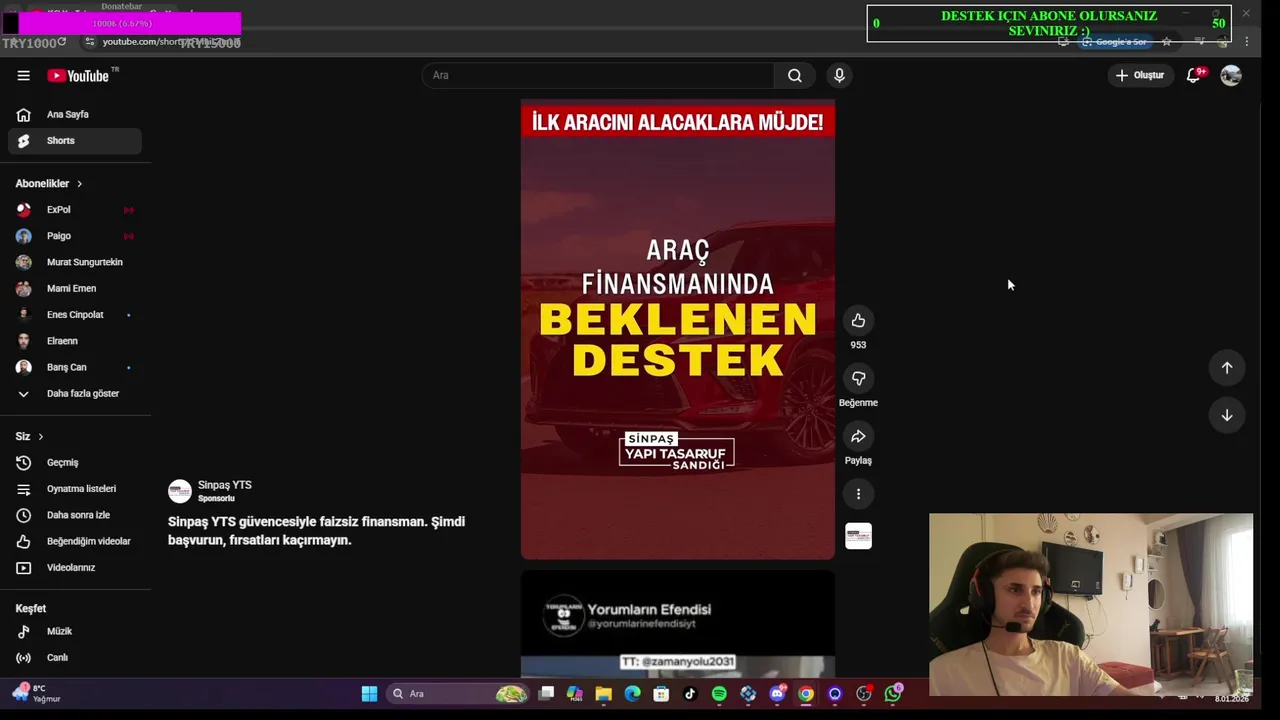Click Sinpaş YTS channel name
The height and width of the screenshot is (720, 1280).
(x=224, y=485)
